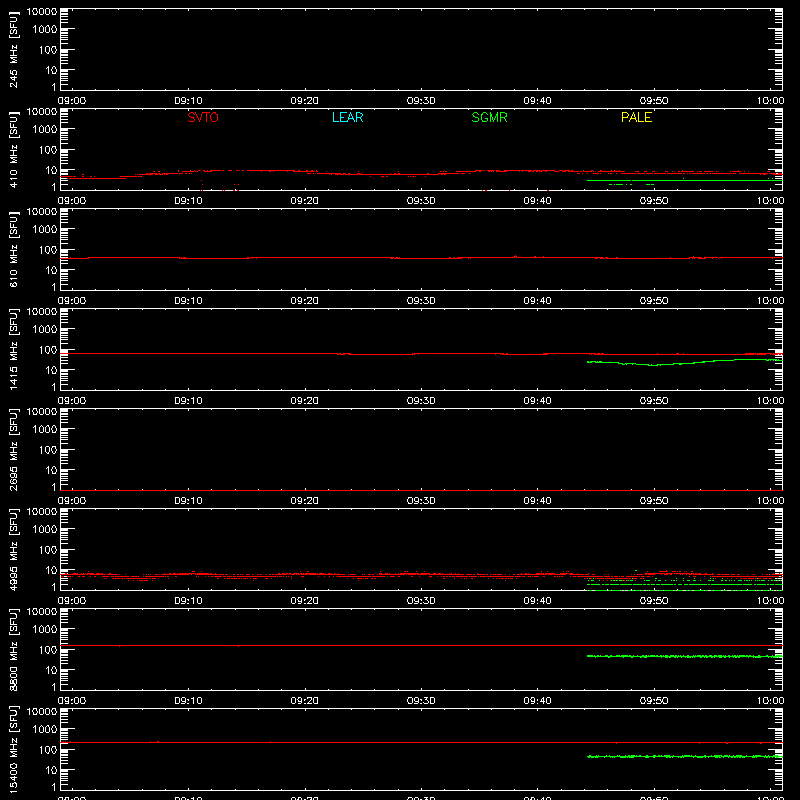
Task: Select the 610 MHz [SFU] axis title
Action: click(x=13, y=249)
